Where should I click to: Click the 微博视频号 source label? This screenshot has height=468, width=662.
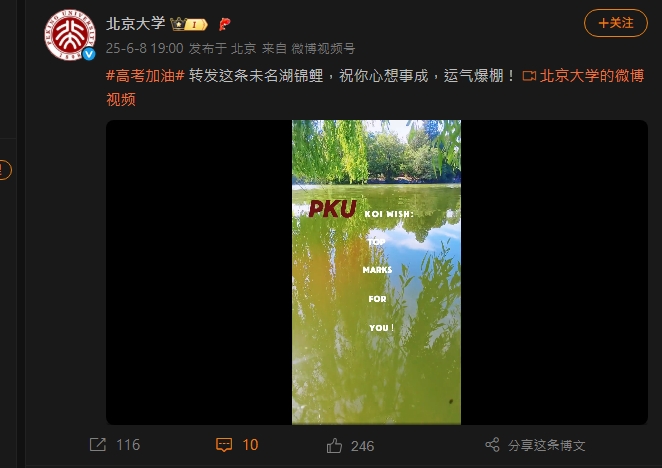coord(323,49)
